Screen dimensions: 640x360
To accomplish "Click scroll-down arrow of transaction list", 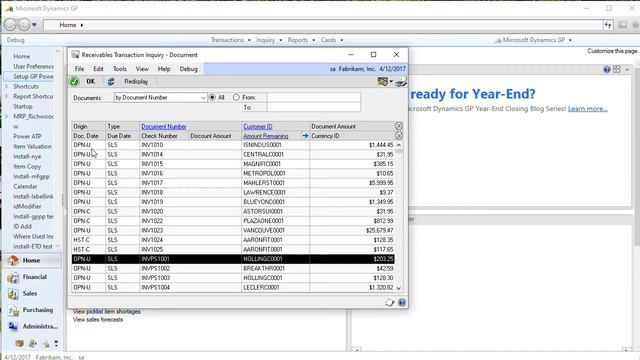I will (399, 288).
